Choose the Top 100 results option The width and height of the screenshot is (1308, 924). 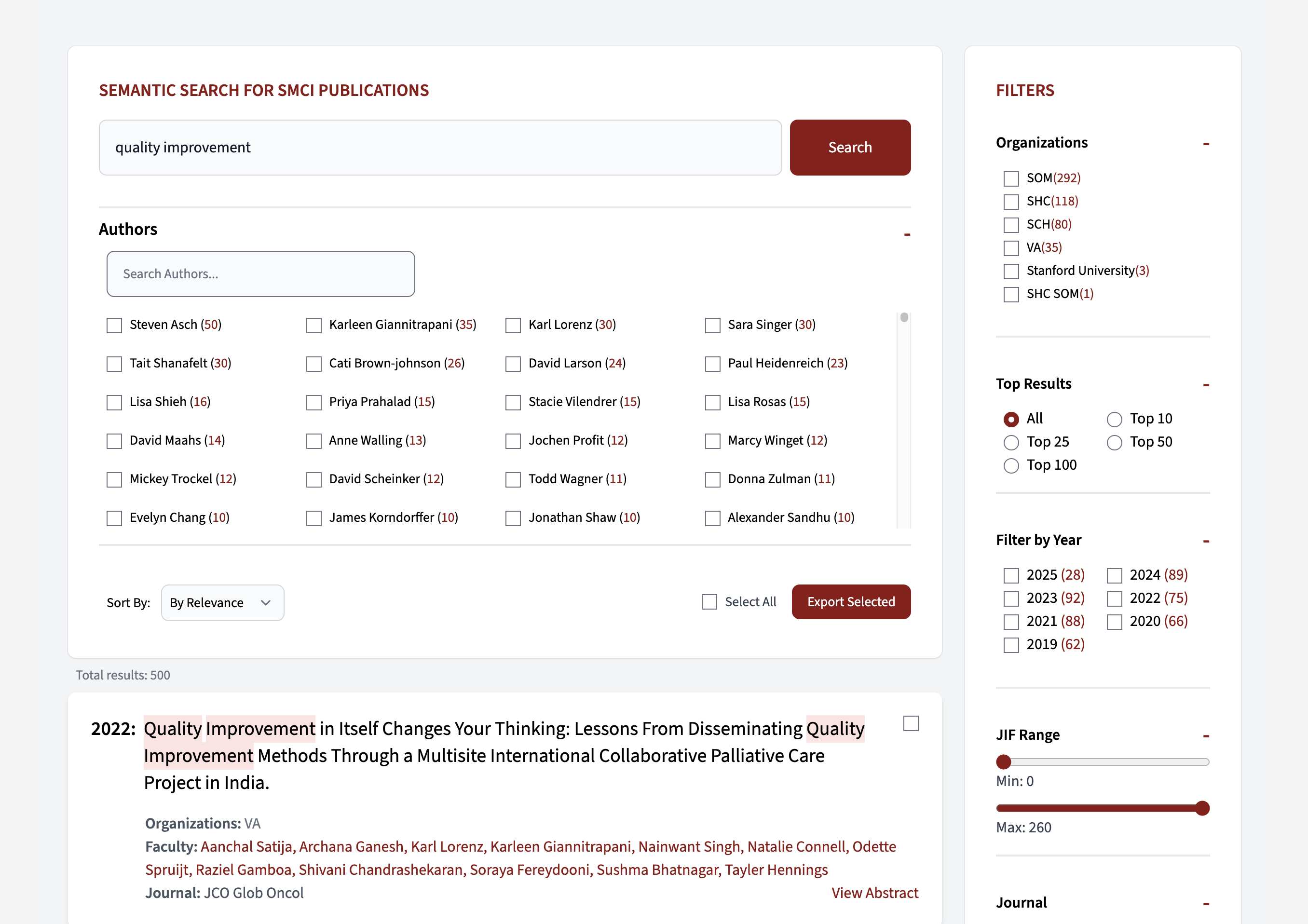[x=1011, y=465]
